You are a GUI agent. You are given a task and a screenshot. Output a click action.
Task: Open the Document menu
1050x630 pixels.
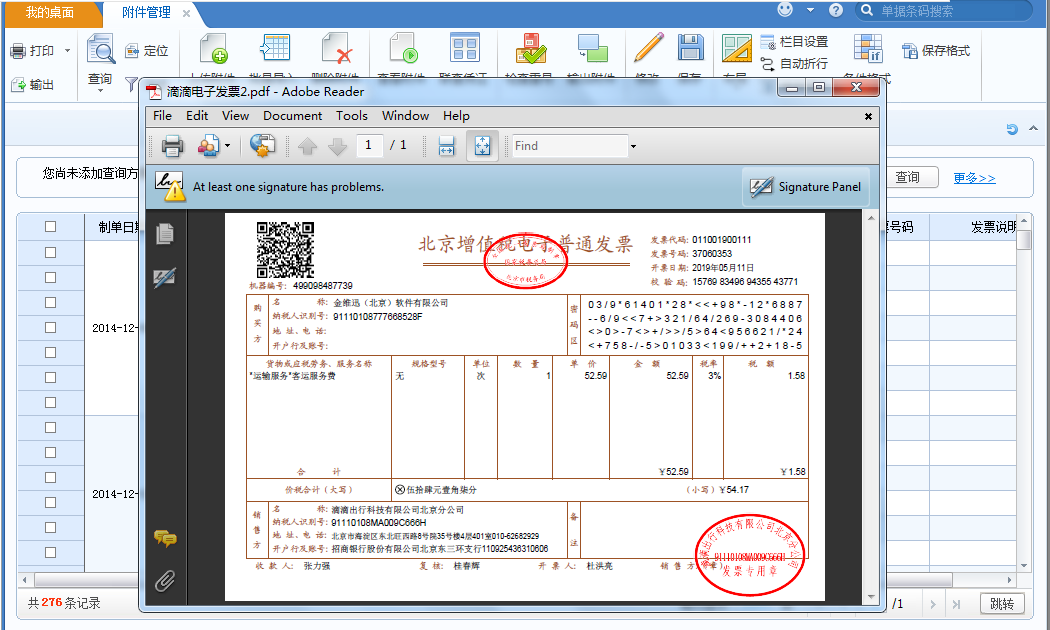pos(293,116)
